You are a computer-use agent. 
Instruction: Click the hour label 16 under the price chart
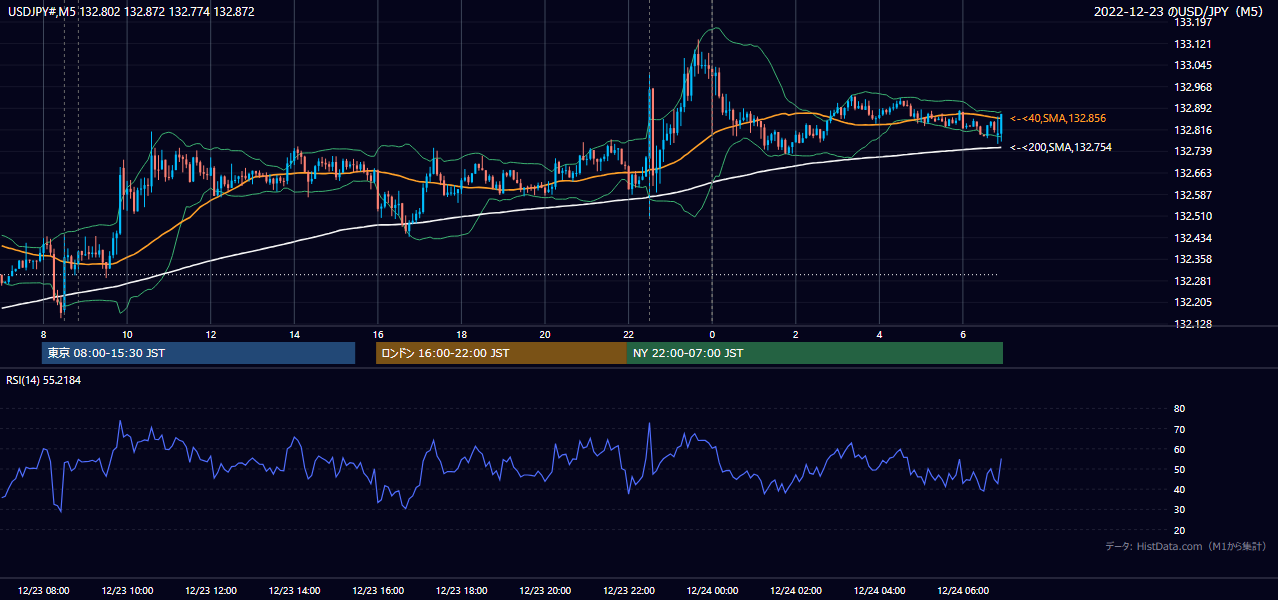click(378, 334)
